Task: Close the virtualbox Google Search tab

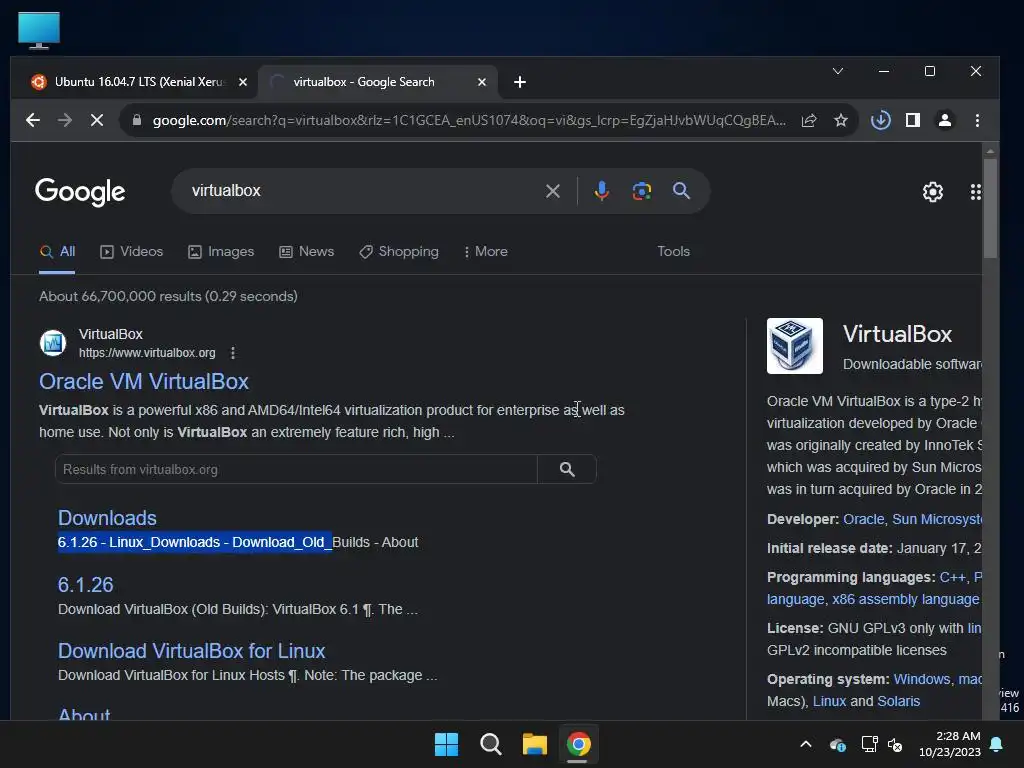Action: tap(482, 82)
